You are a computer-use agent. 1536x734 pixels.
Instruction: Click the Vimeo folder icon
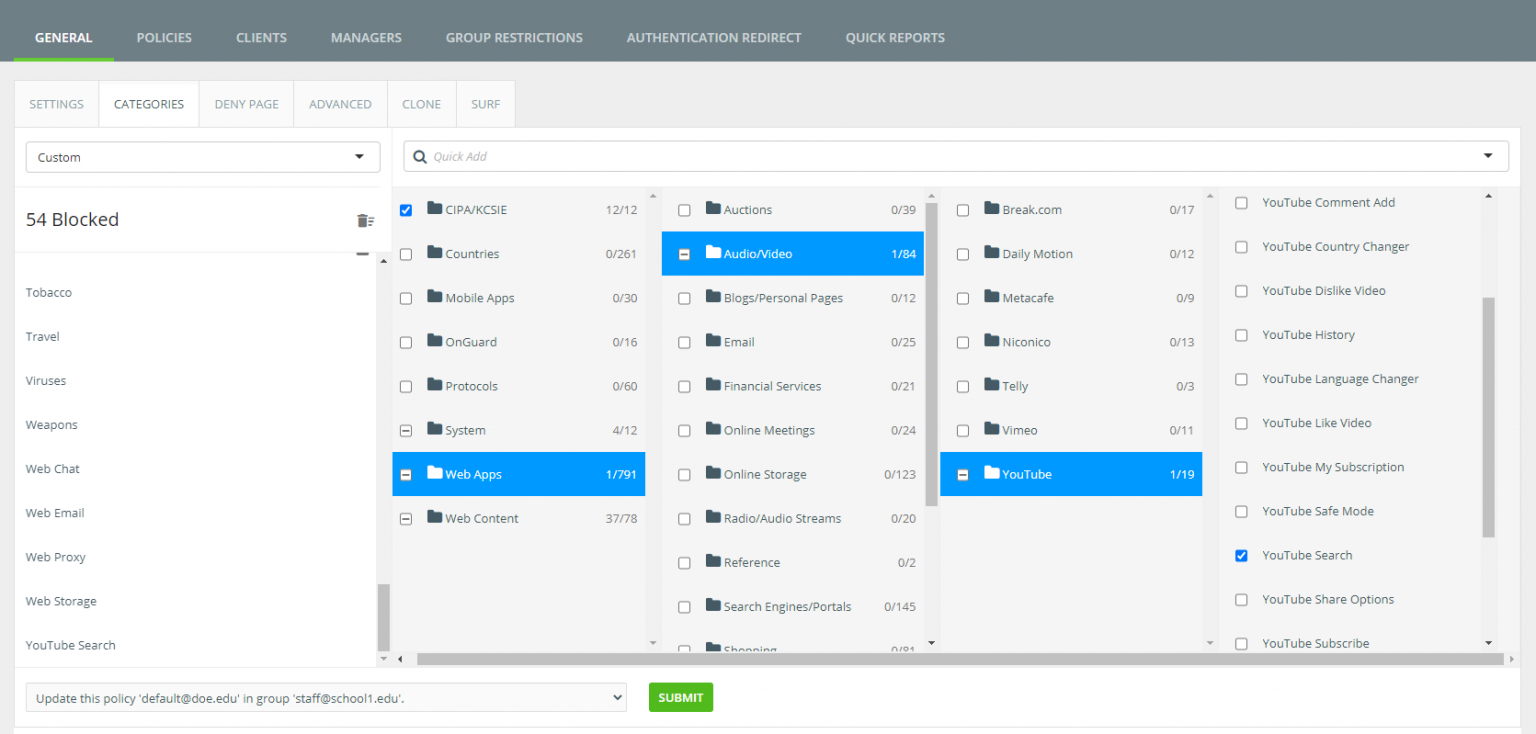point(990,429)
